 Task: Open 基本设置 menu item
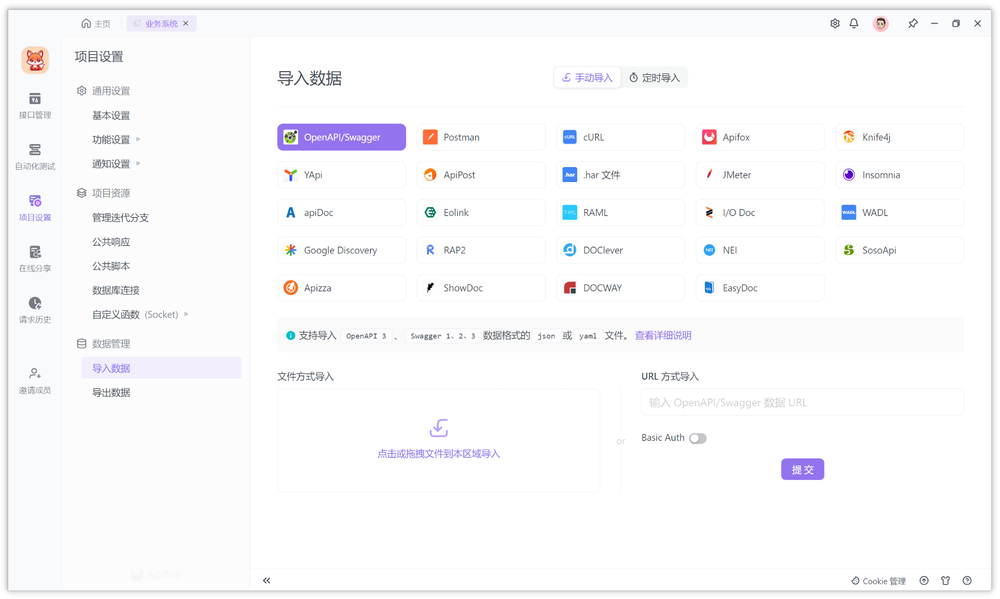111,115
